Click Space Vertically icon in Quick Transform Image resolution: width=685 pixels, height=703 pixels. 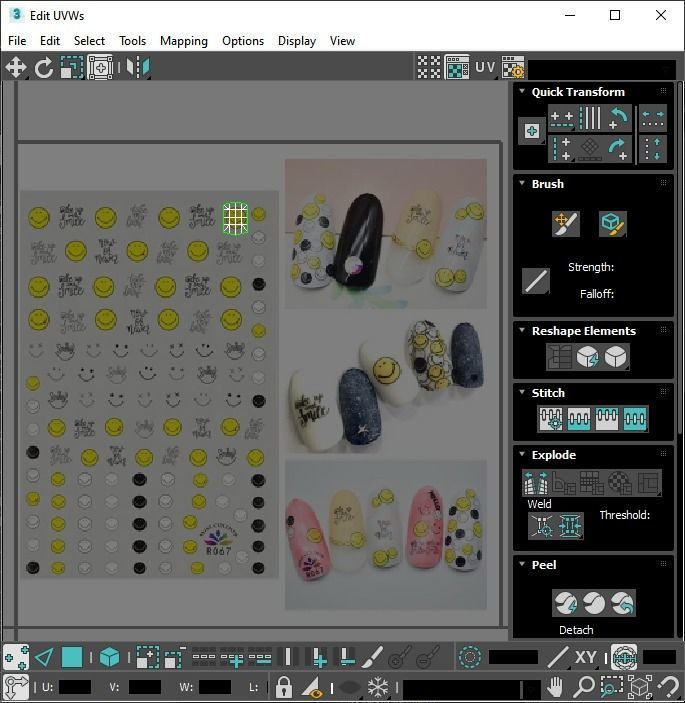point(652,149)
